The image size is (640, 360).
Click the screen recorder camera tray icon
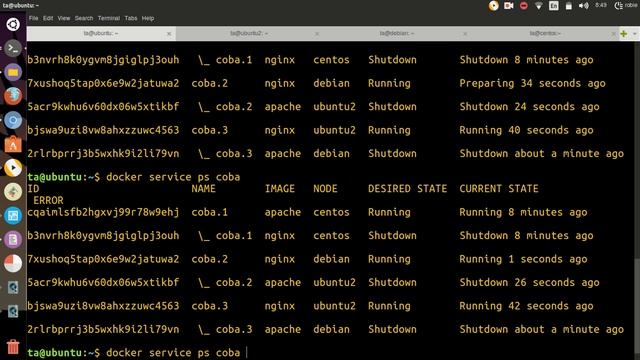point(509,6)
